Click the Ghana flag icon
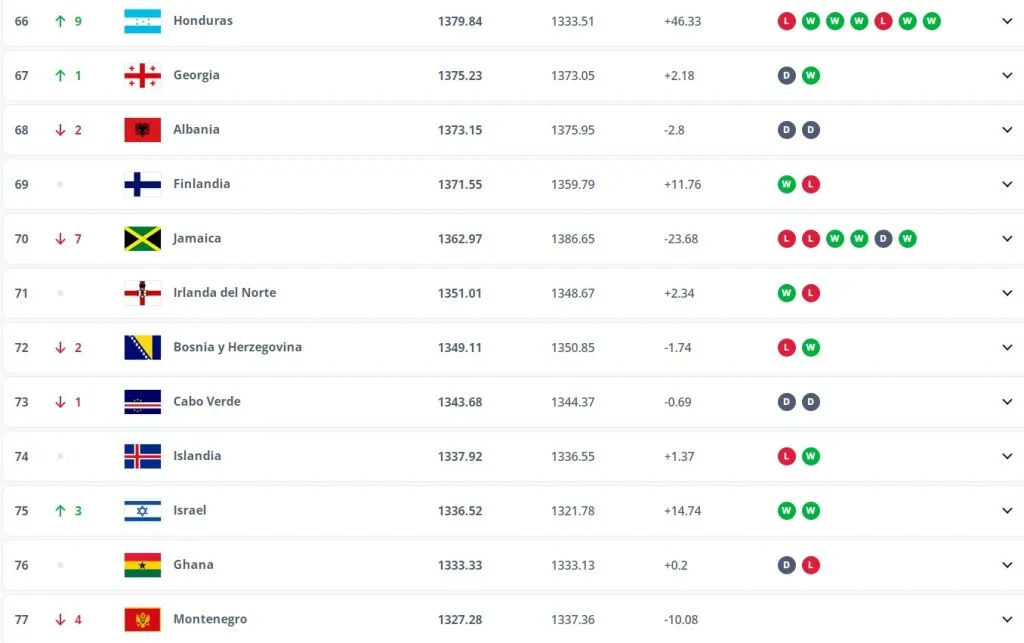This screenshot has height=643, width=1024. (142, 565)
